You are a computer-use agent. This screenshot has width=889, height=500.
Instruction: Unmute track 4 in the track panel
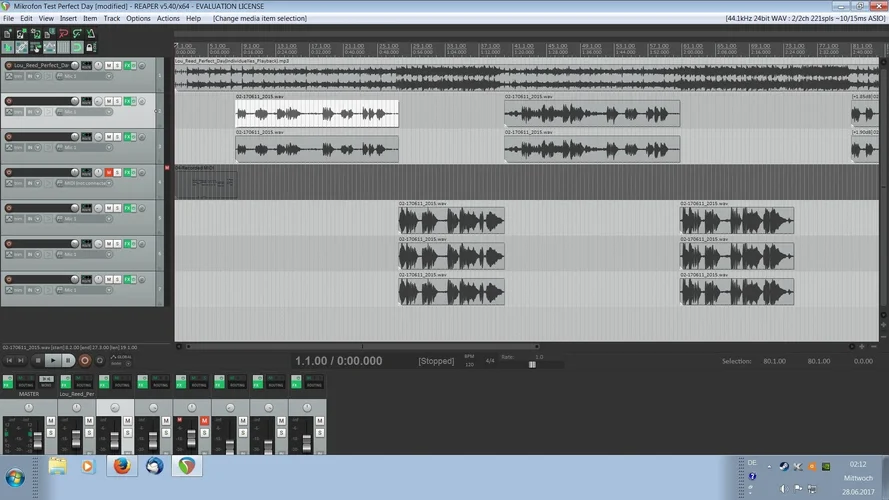pos(109,172)
